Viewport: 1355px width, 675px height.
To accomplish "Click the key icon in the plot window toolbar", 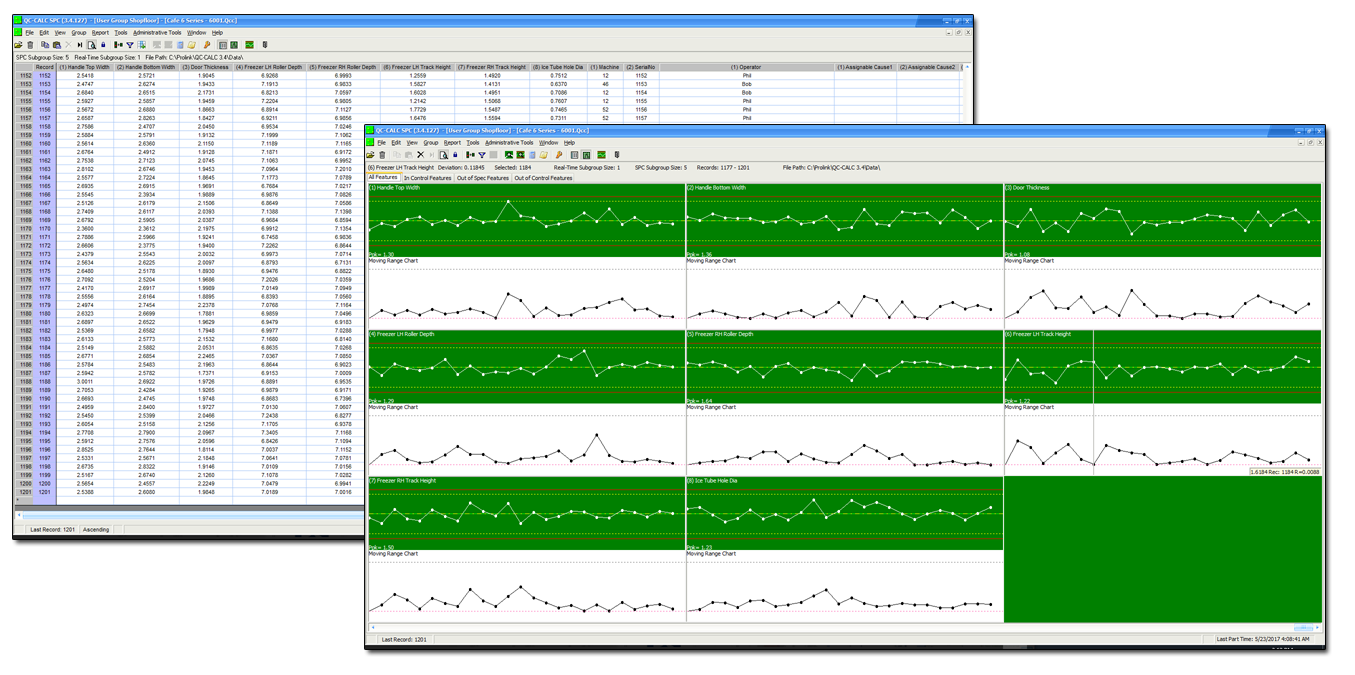I will tap(559, 155).
